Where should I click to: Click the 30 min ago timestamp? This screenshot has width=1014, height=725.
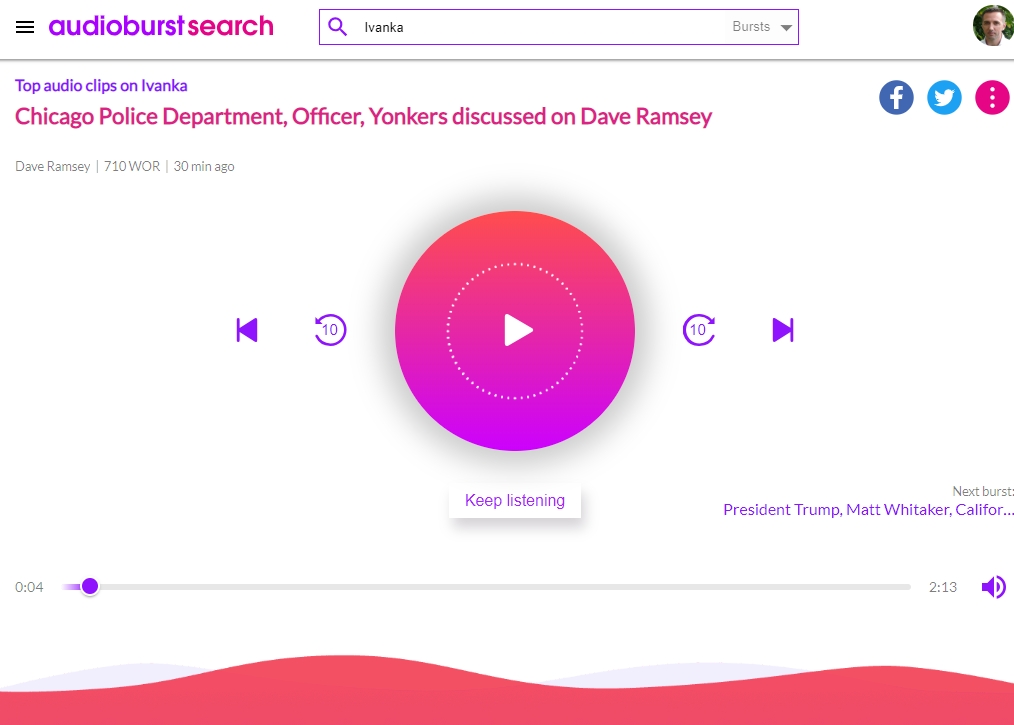pyautogui.click(x=204, y=166)
